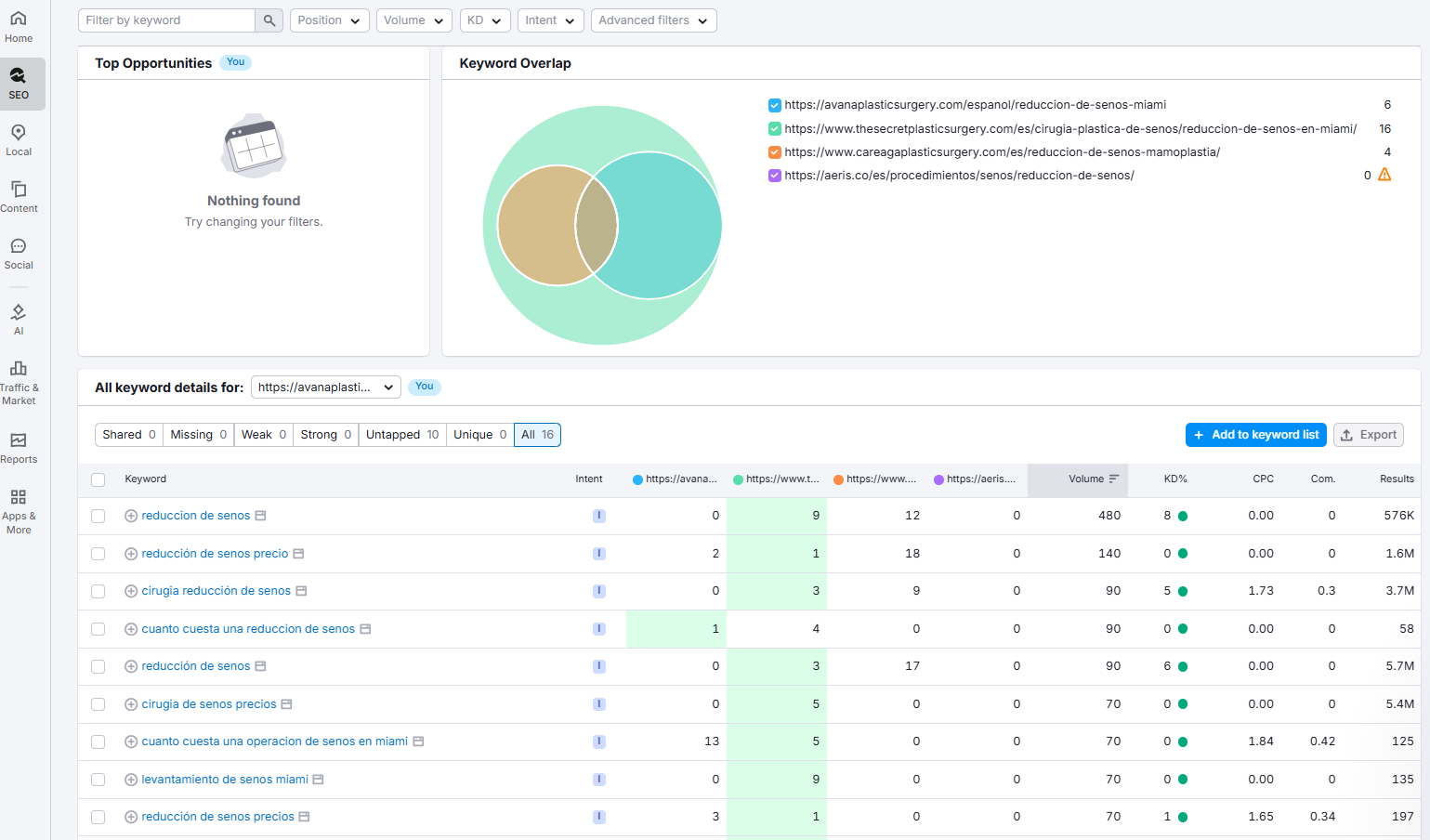The width and height of the screenshot is (1430, 840).
Task: Expand plus icon for 'reducción de senos precio'
Action: click(x=131, y=554)
